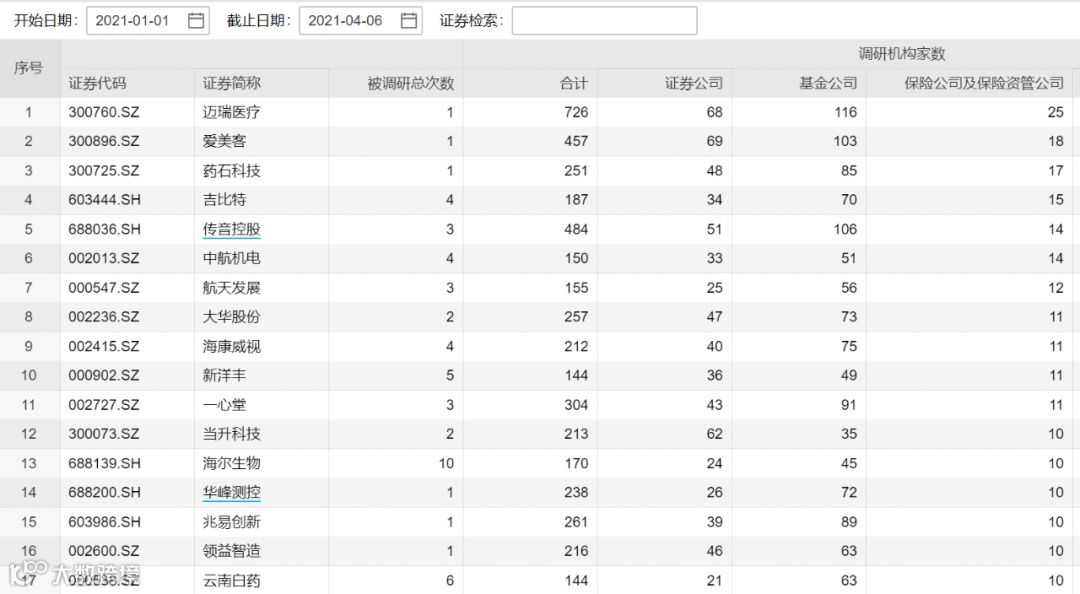This screenshot has height=594, width=1080.
Task: Select the 兆易创新 name cell
Action: [231, 522]
